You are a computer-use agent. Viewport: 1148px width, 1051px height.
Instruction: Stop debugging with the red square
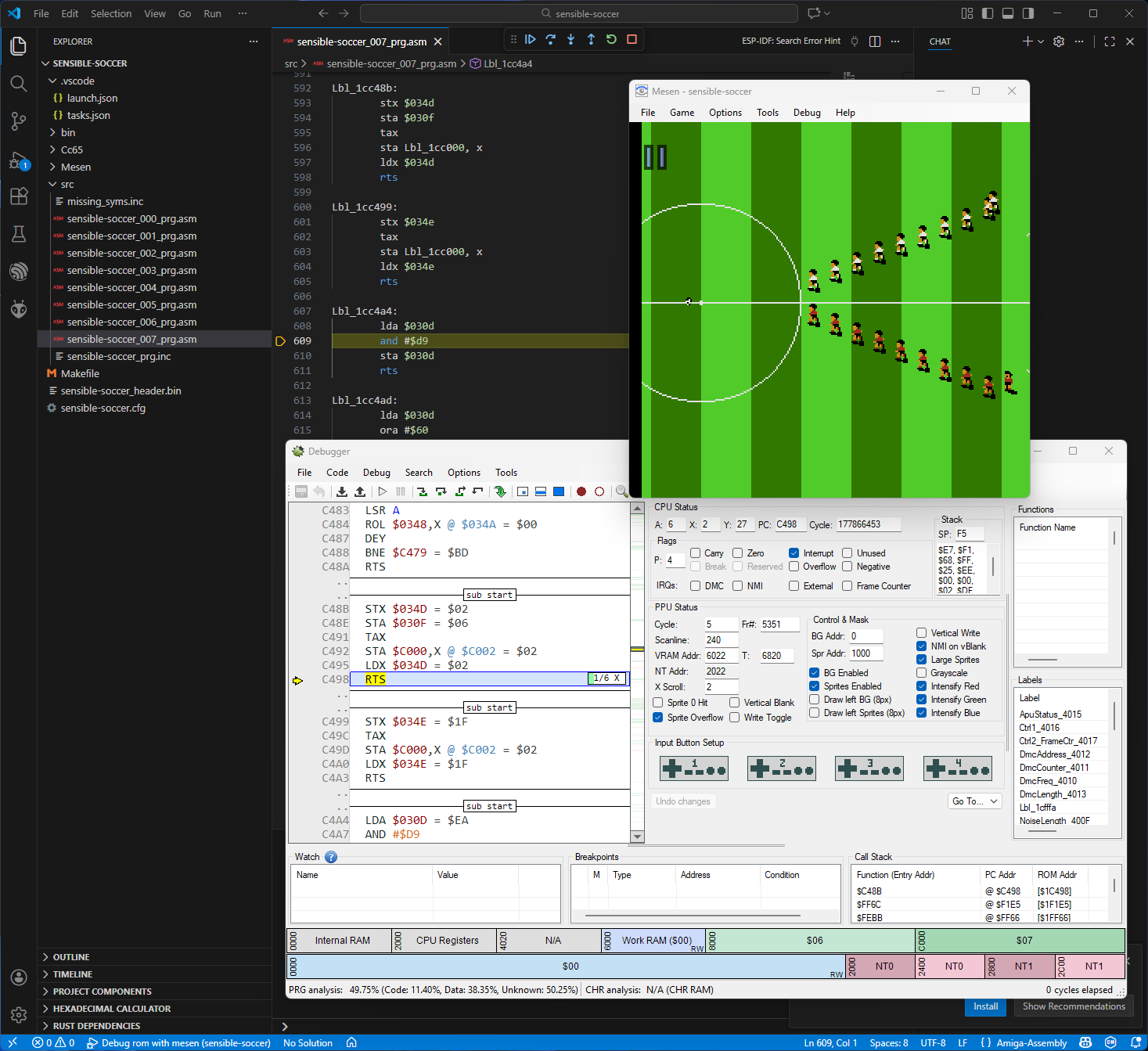pos(632,39)
